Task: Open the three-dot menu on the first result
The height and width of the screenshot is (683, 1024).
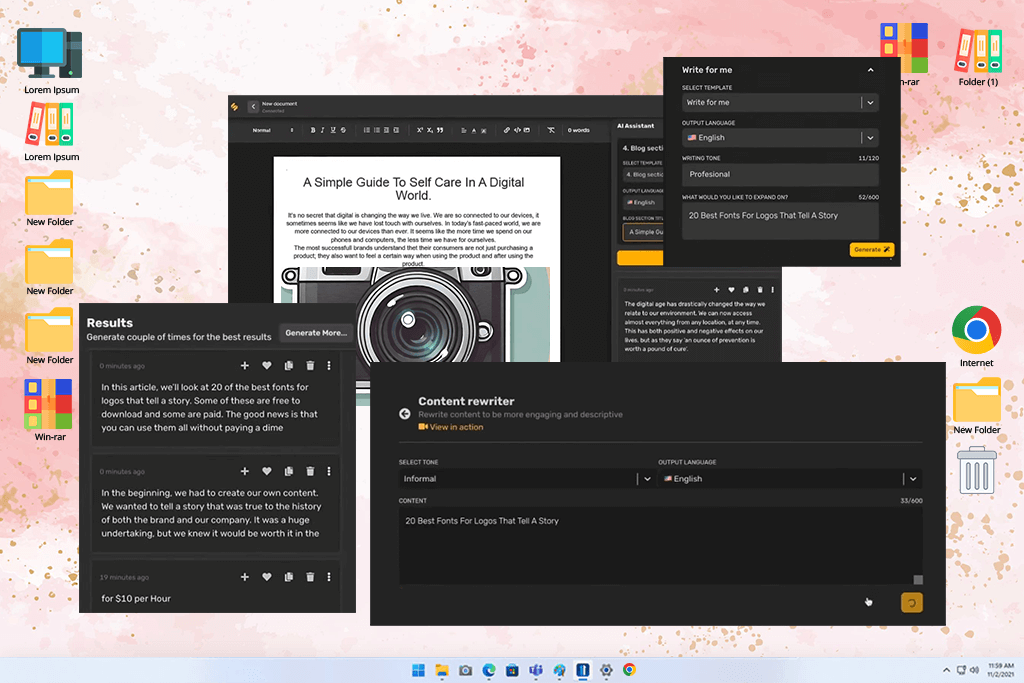Action: pos(329,366)
